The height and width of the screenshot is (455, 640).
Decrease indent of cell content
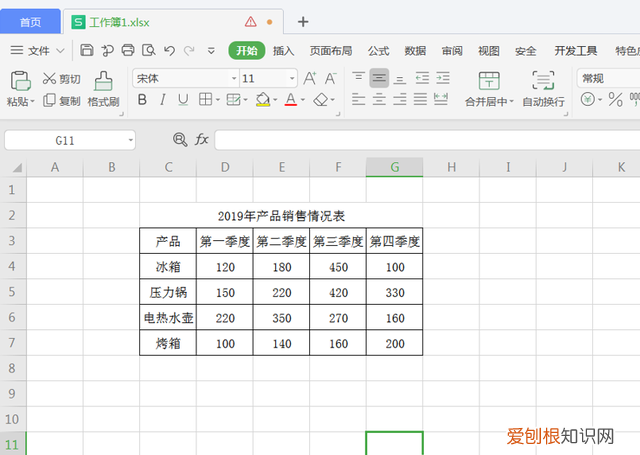[x=422, y=78]
